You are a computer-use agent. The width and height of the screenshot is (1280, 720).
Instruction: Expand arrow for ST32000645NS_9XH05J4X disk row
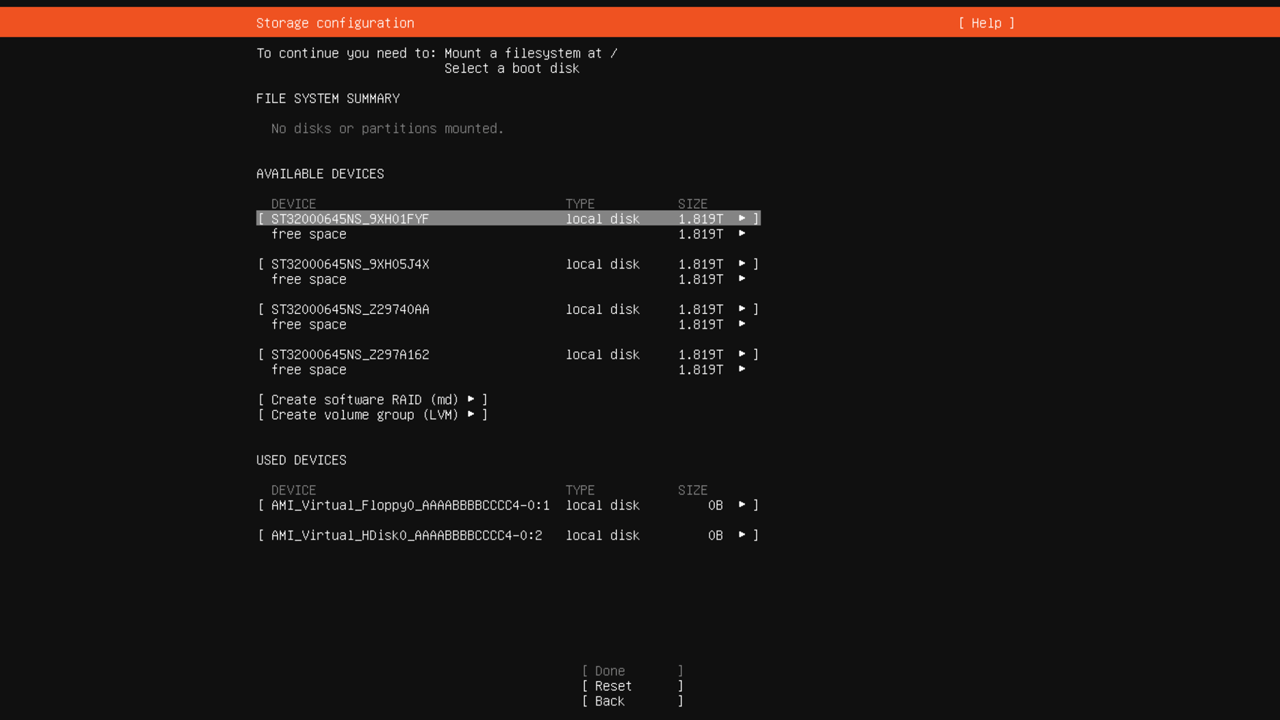[742, 264]
